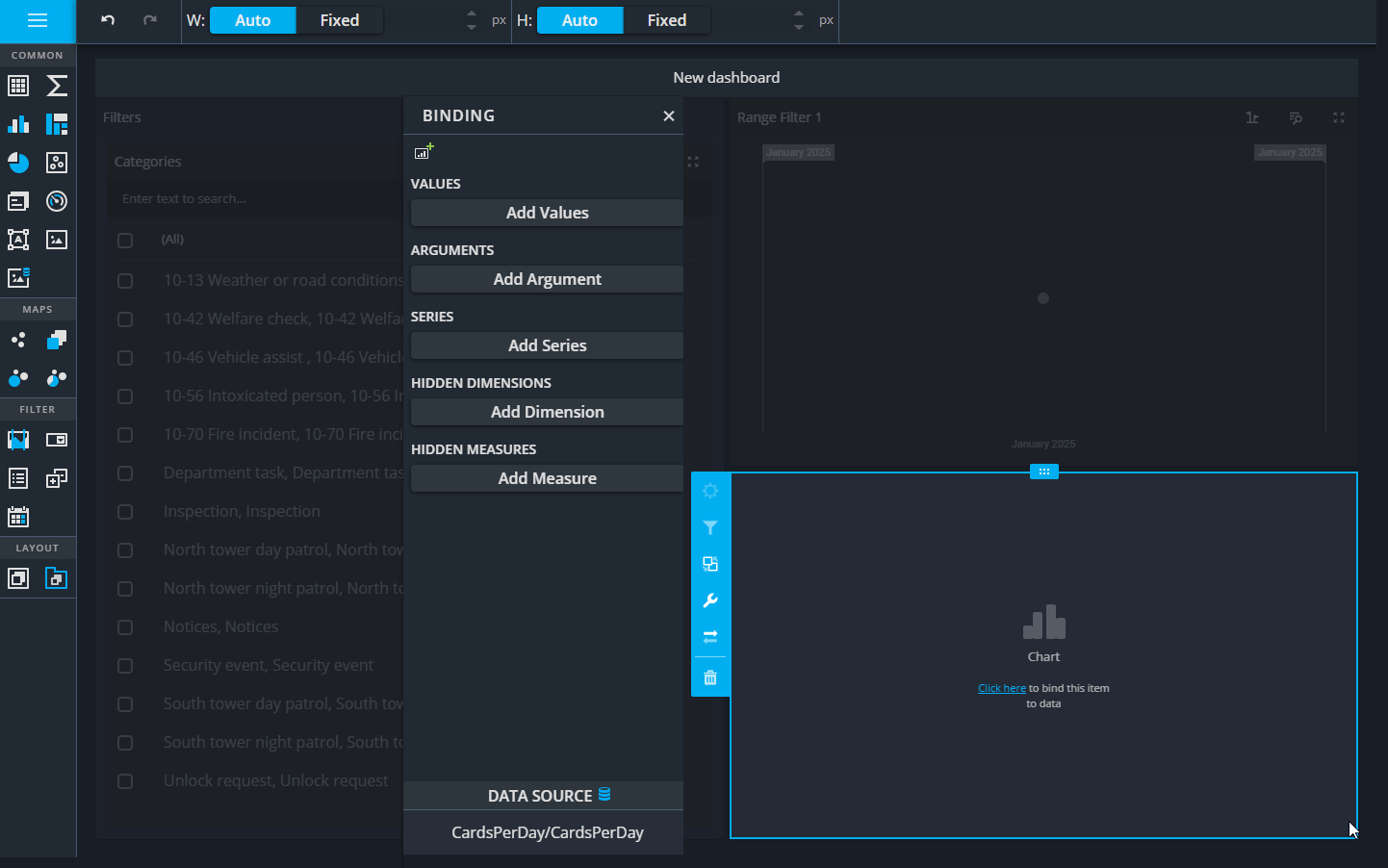Image resolution: width=1388 pixels, height=868 pixels.
Task: Add a Bubble Map item
Action: click(x=18, y=378)
